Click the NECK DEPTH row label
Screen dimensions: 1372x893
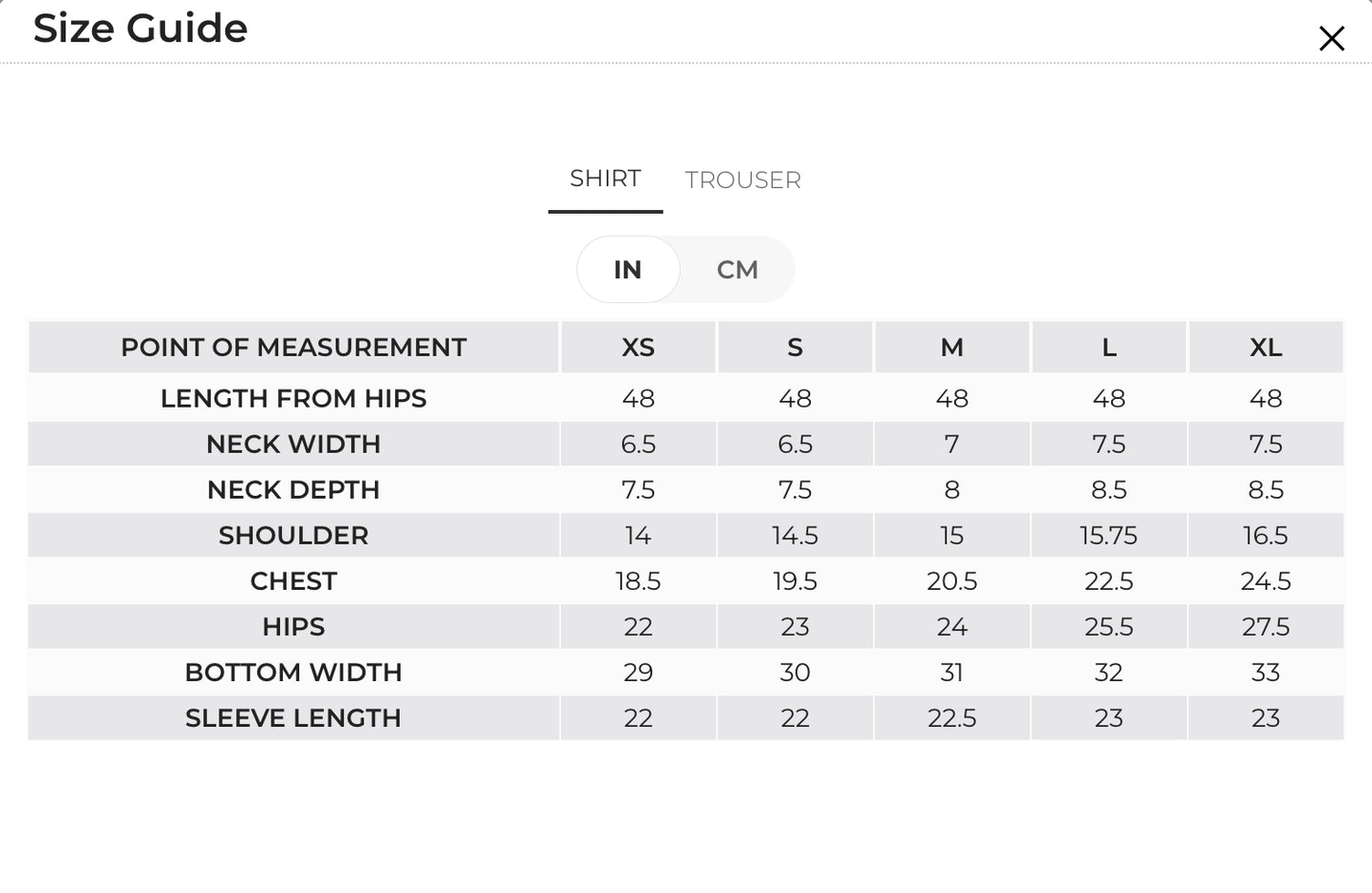pos(293,490)
